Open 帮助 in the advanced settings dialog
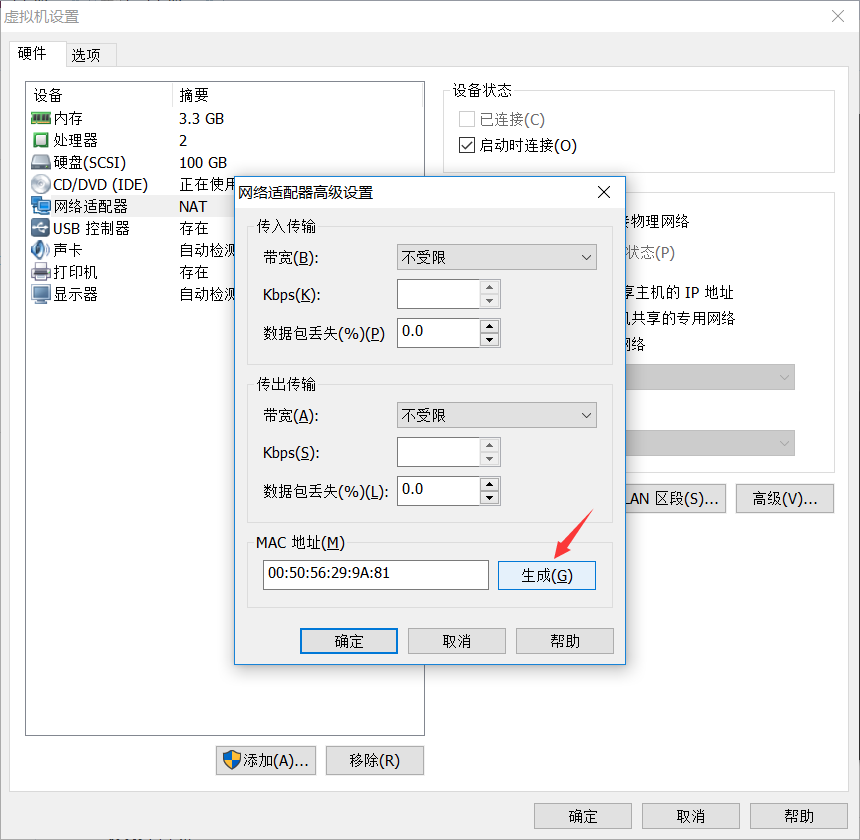The image size is (860, 840). point(565,641)
